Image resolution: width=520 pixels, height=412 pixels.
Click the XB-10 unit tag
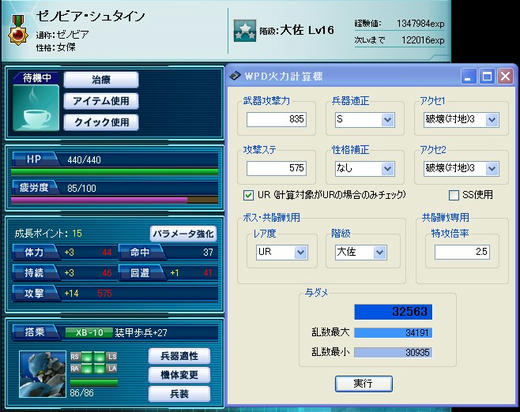click(x=89, y=333)
